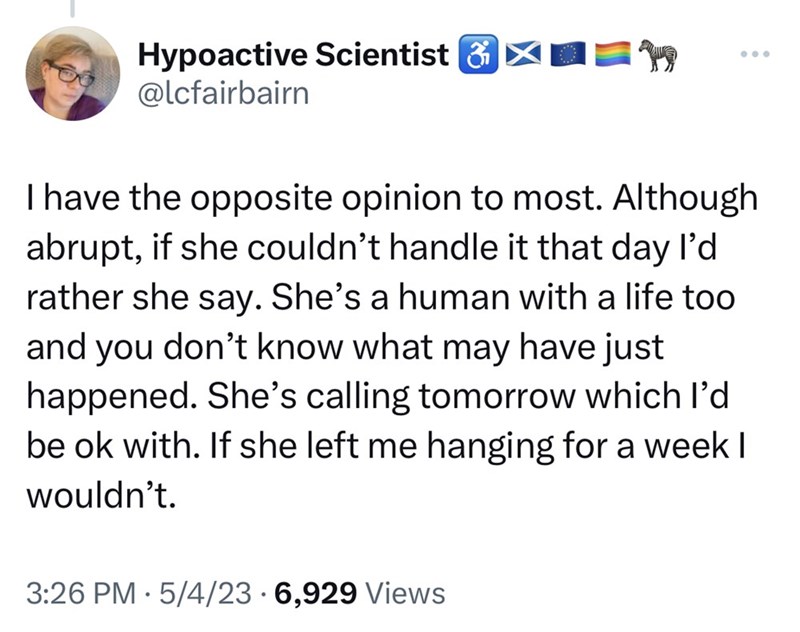
Task: View the 6,929 view count analytics
Action: pos(315,593)
